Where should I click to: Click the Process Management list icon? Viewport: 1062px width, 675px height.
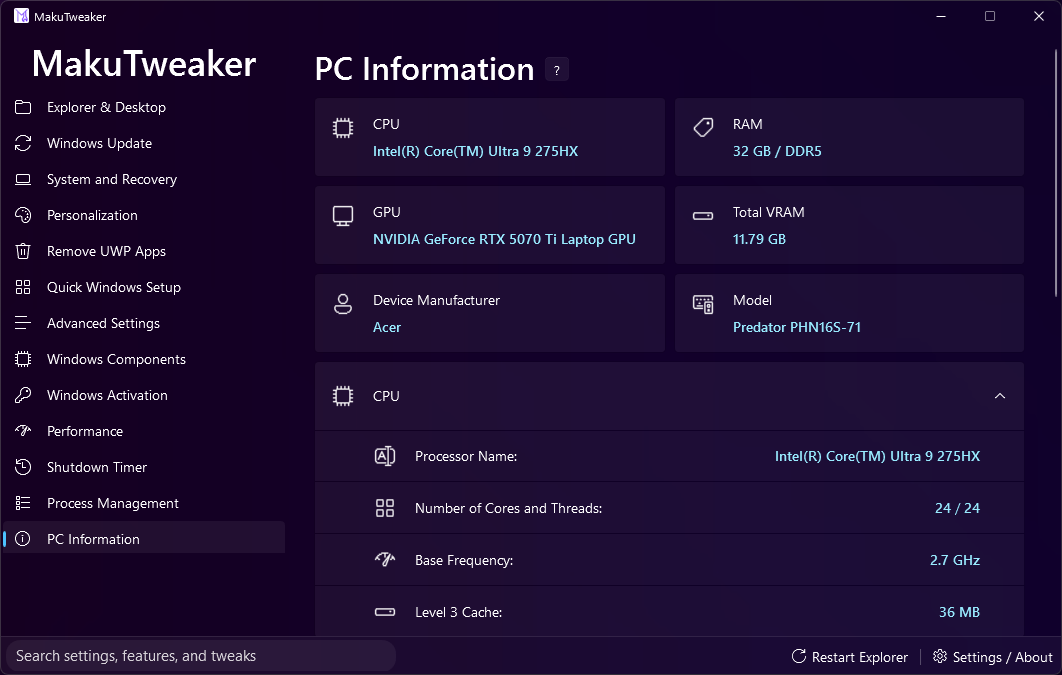23,503
